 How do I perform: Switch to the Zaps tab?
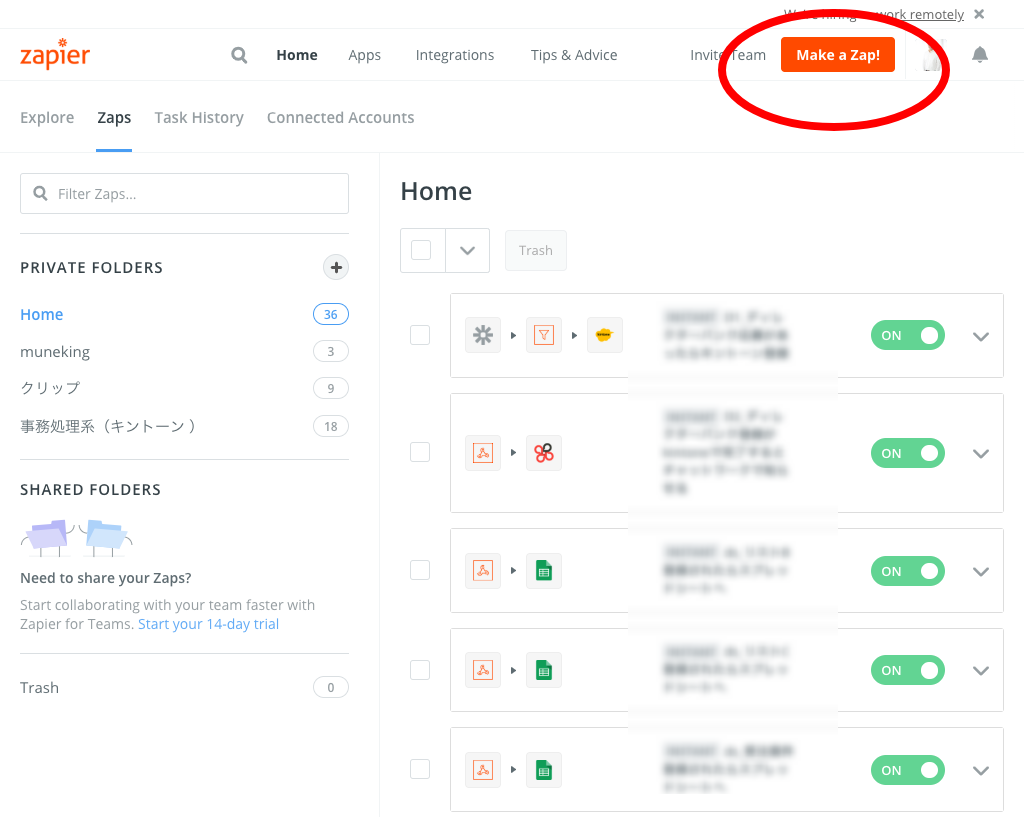coord(114,118)
